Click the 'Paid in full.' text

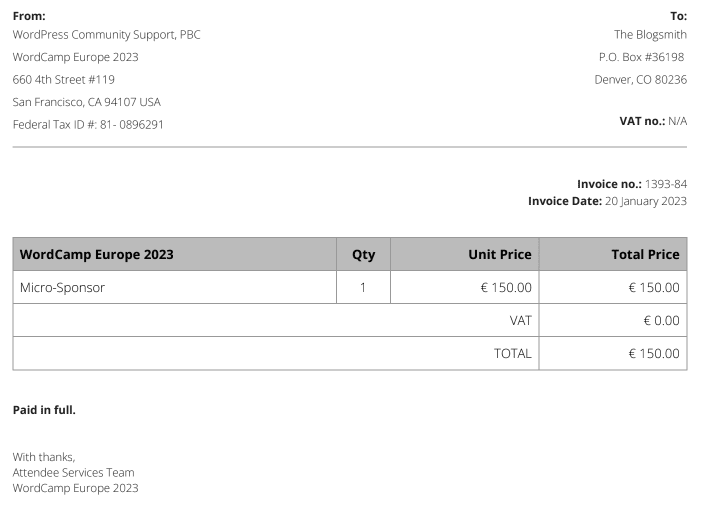pos(44,410)
